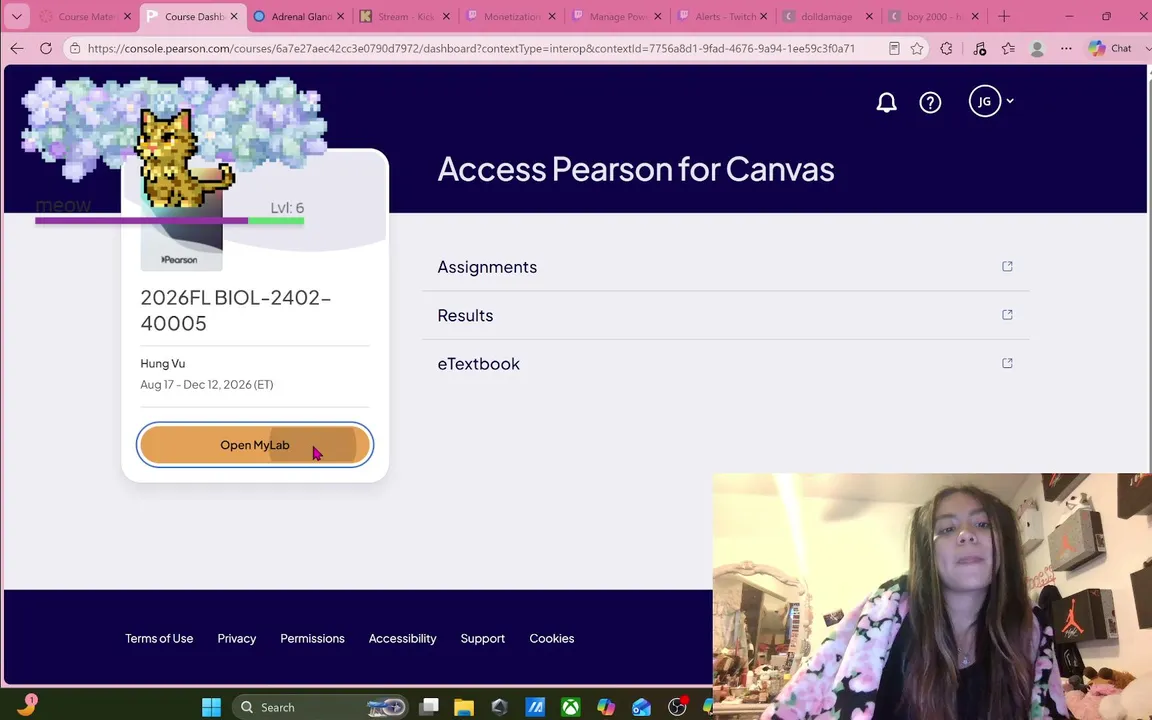
Task: Open the Outlook app on the taskbar
Action: coord(641,707)
